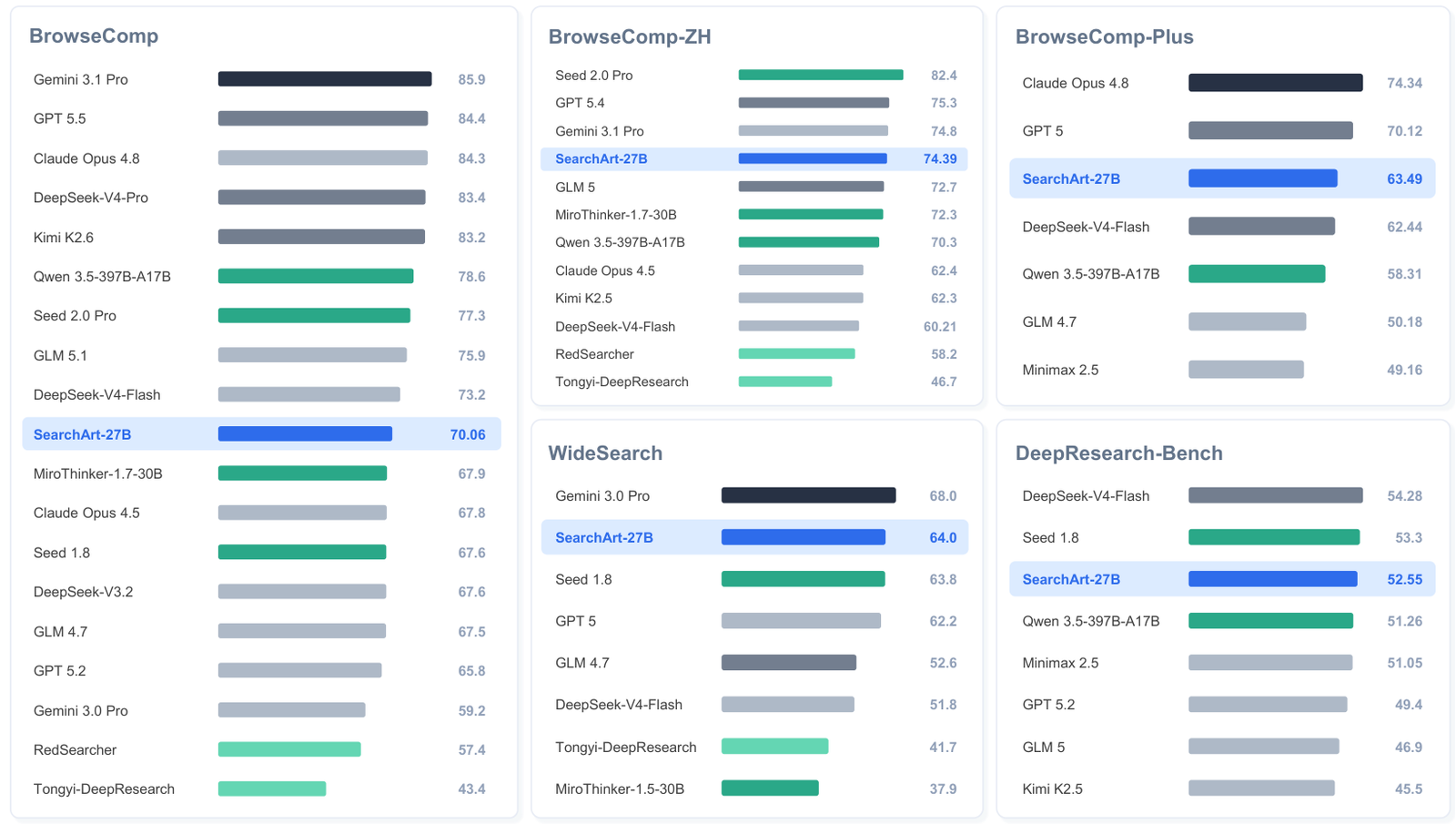Click the "GLM 5.1" model label
The height and width of the screenshot is (824, 1456).
60,355
